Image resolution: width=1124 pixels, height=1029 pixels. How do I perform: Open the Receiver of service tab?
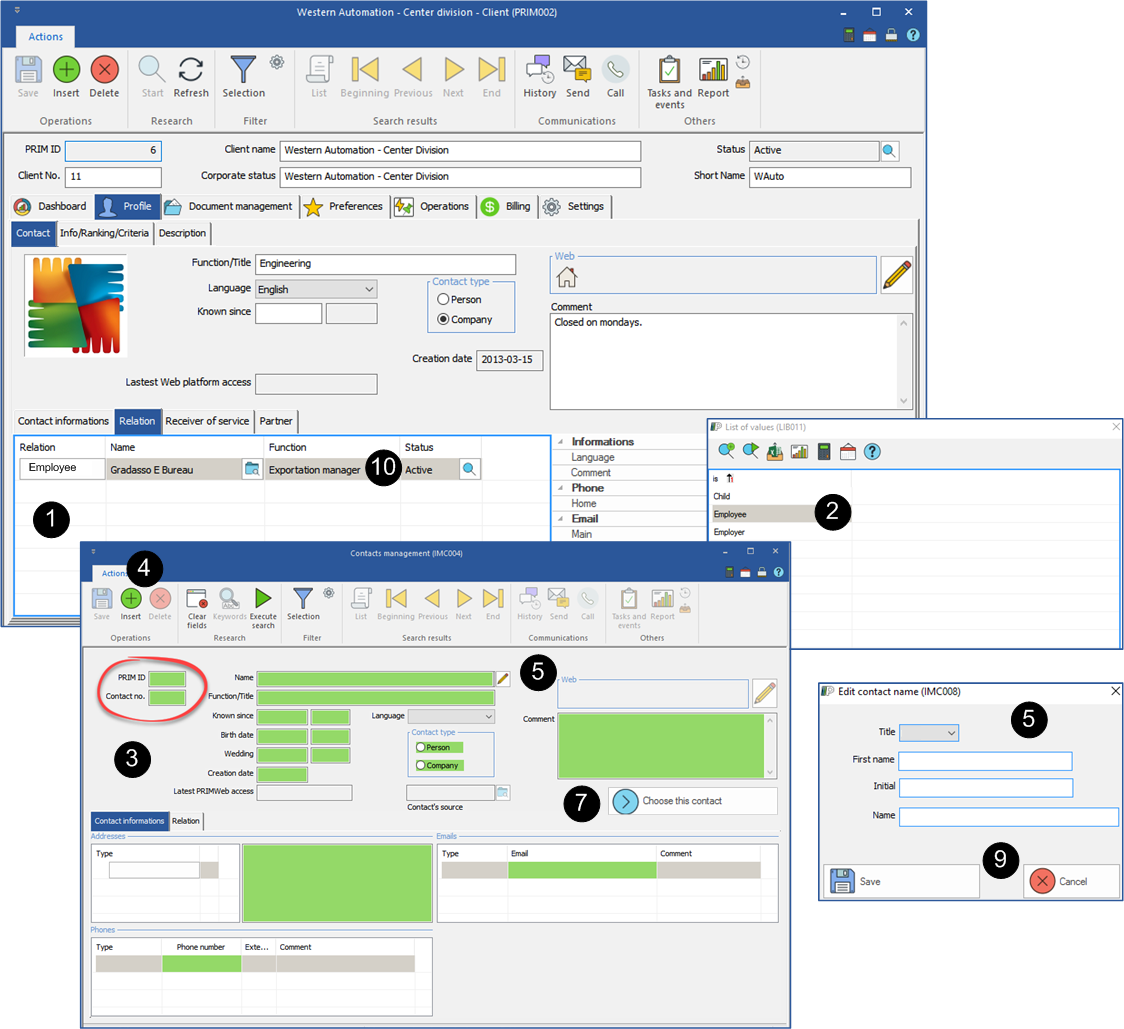tap(207, 421)
